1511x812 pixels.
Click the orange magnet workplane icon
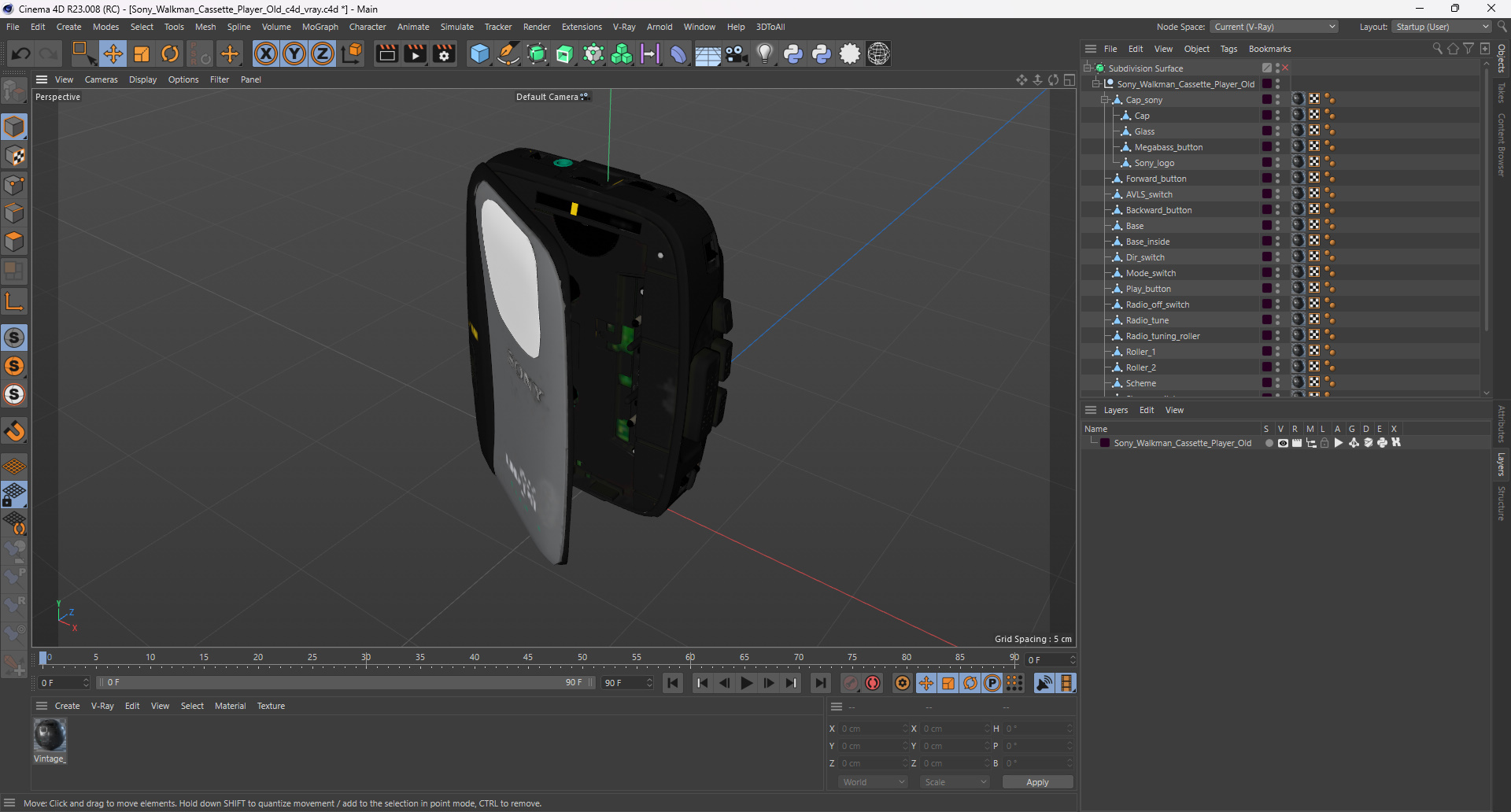(14, 431)
